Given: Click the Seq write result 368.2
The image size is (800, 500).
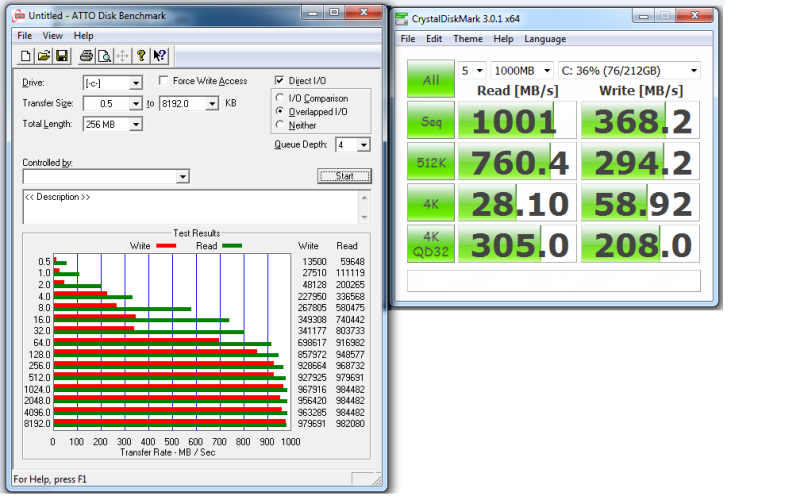Looking at the screenshot, I should click(x=640, y=120).
